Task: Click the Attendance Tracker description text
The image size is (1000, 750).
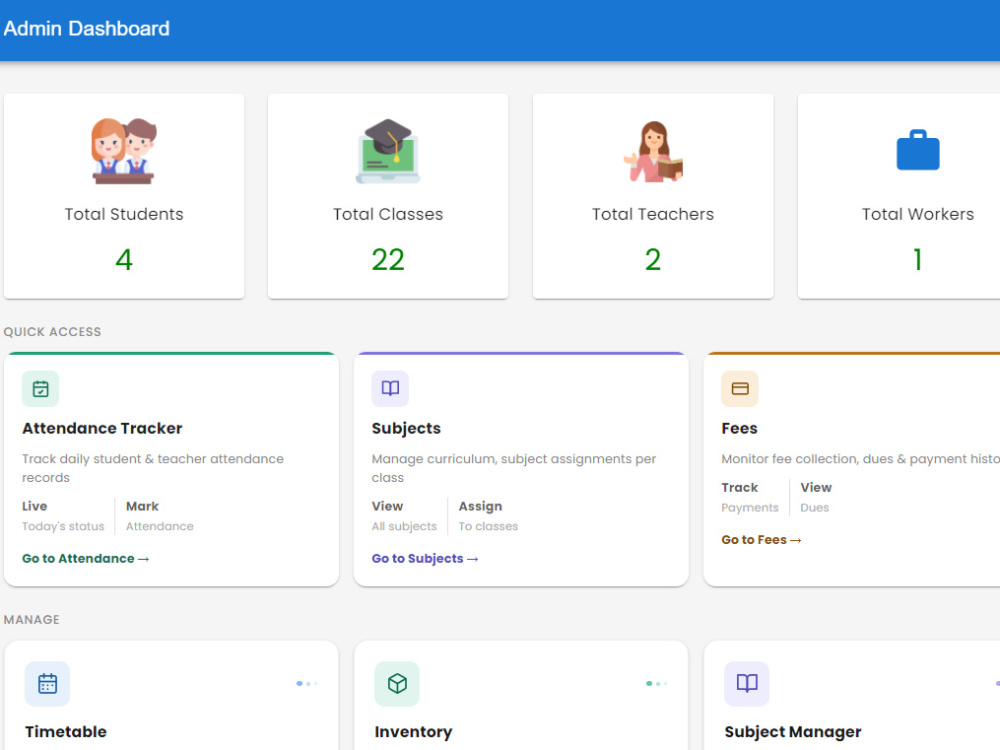Action: pyautogui.click(x=153, y=468)
